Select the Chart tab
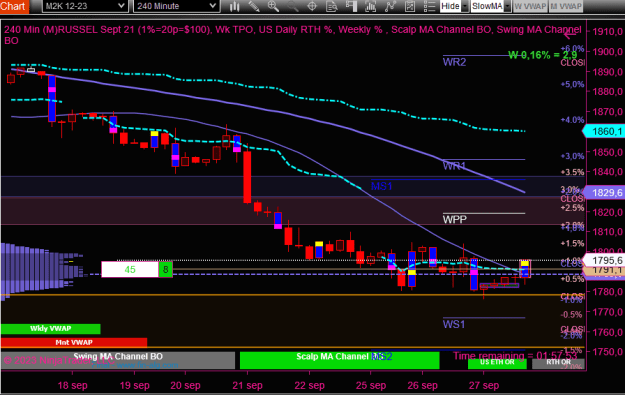This screenshot has width=625, height=395. tap(14, 6)
